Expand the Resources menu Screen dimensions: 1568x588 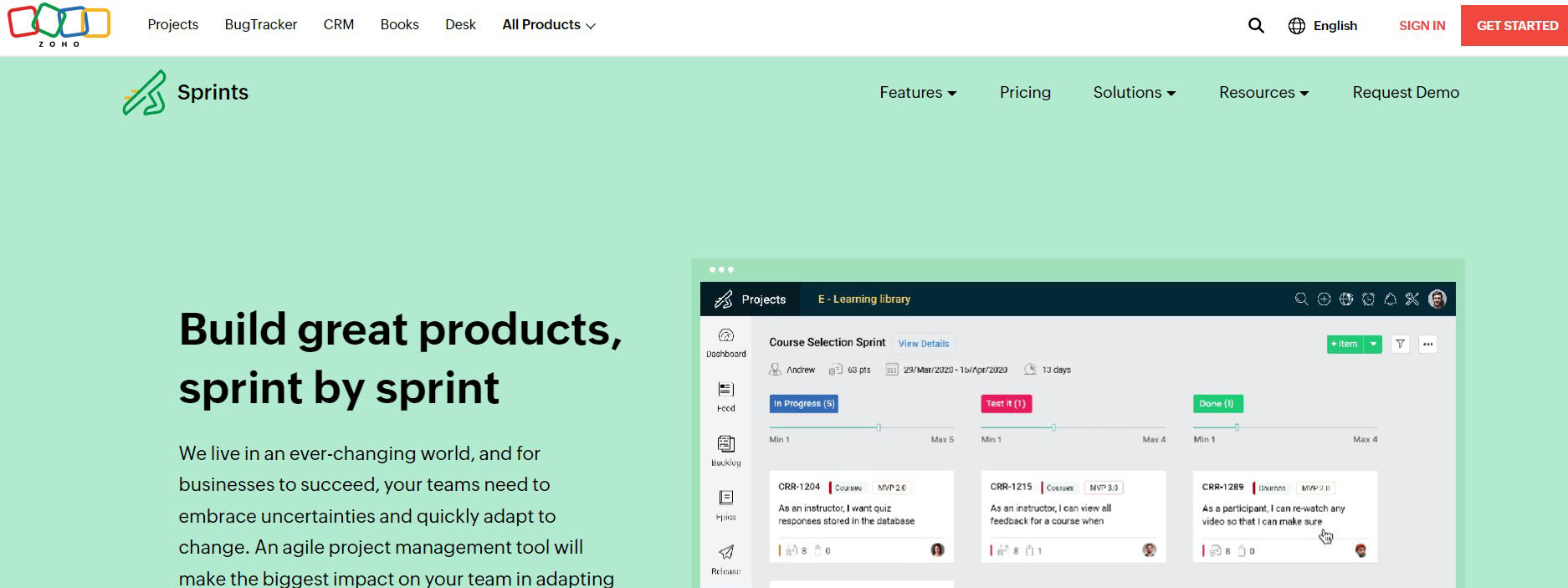tap(1263, 92)
